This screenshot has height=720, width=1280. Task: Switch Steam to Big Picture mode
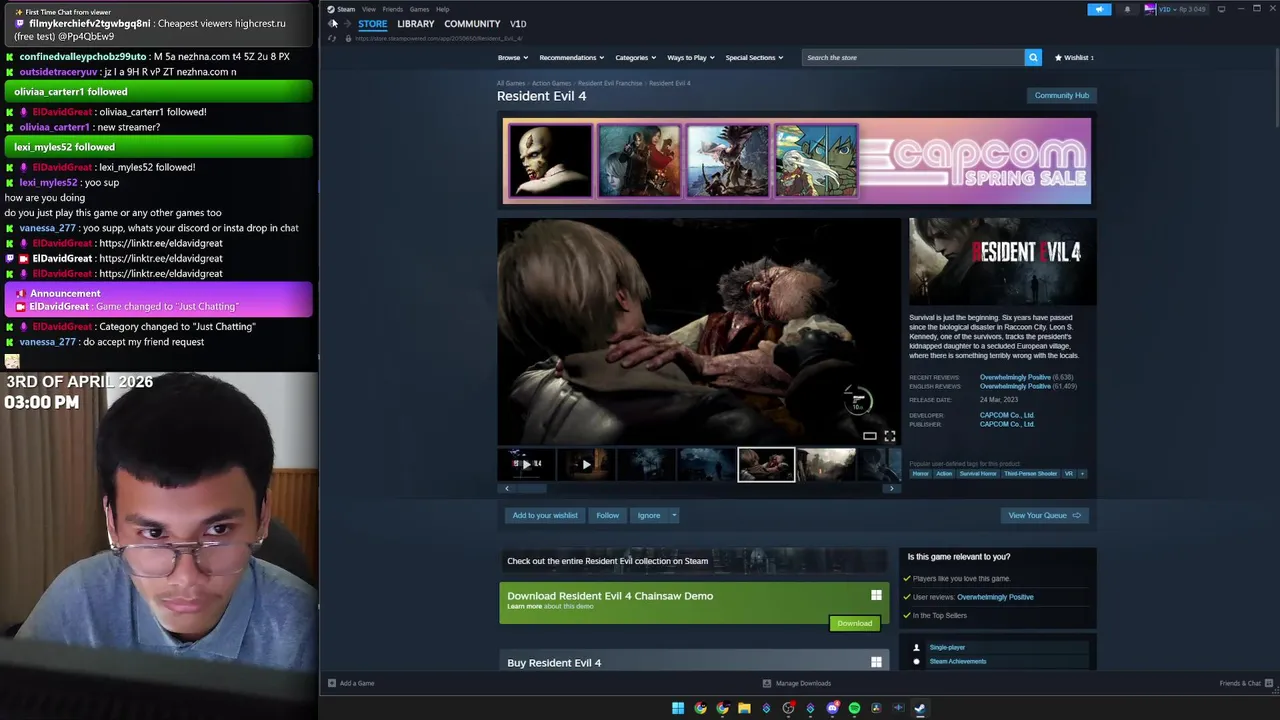[1221, 9]
